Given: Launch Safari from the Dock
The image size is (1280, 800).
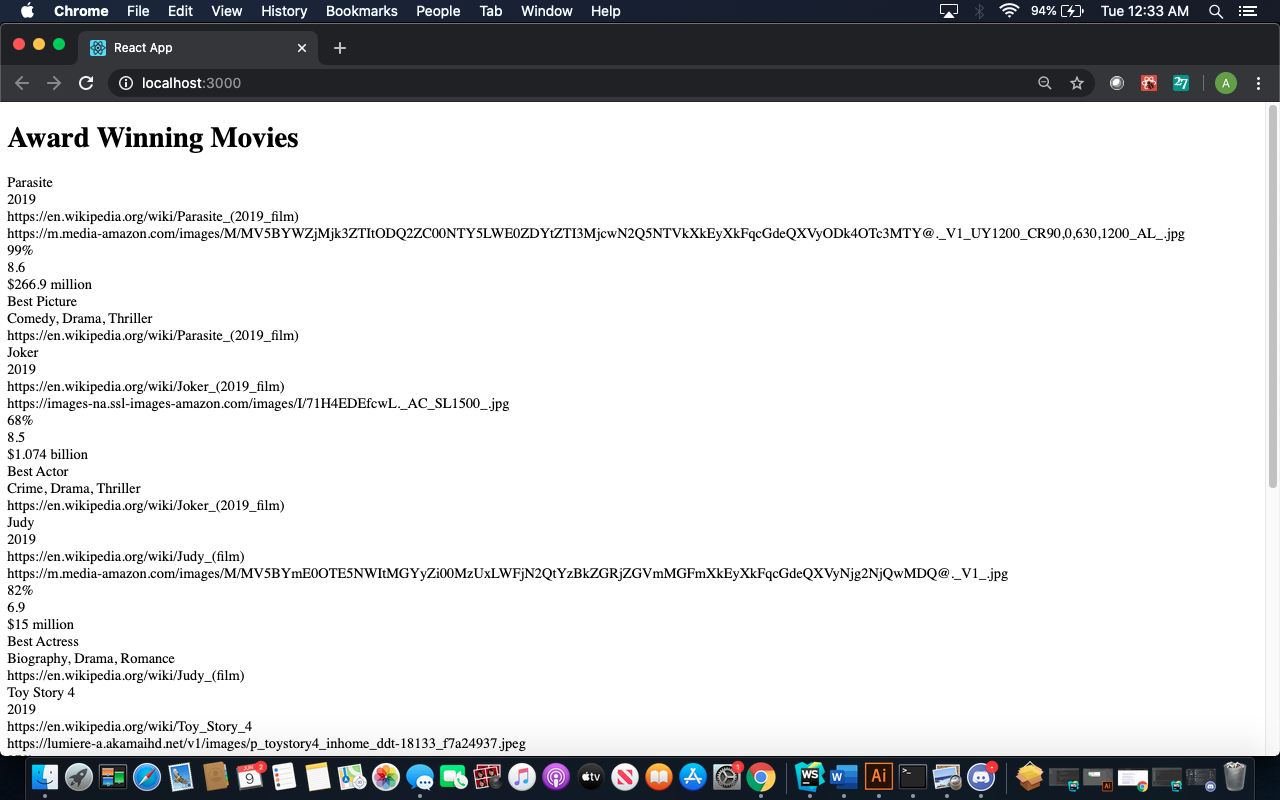Looking at the screenshot, I should click(x=147, y=776).
